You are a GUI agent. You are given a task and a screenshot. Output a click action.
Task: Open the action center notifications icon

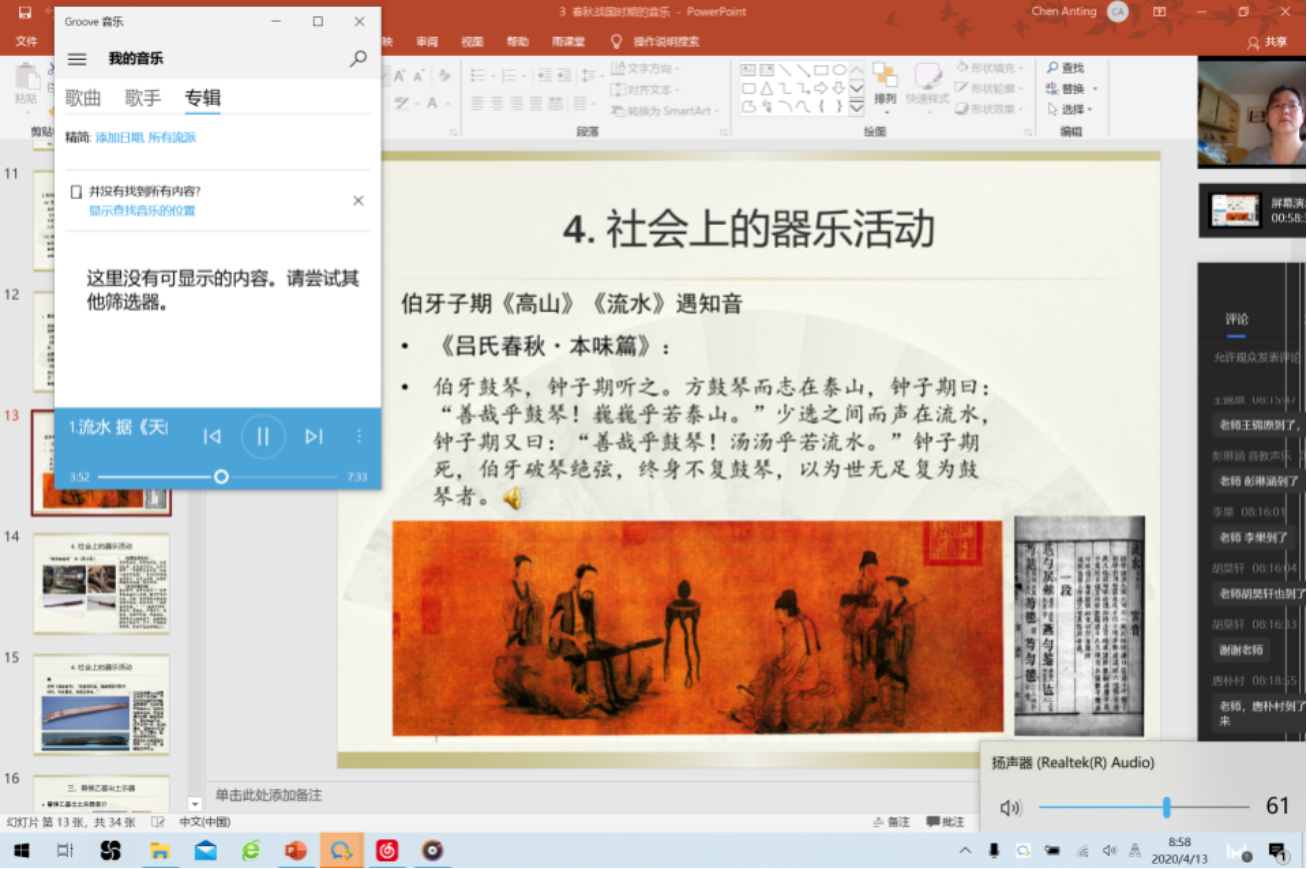click(x=1277, y=852)
